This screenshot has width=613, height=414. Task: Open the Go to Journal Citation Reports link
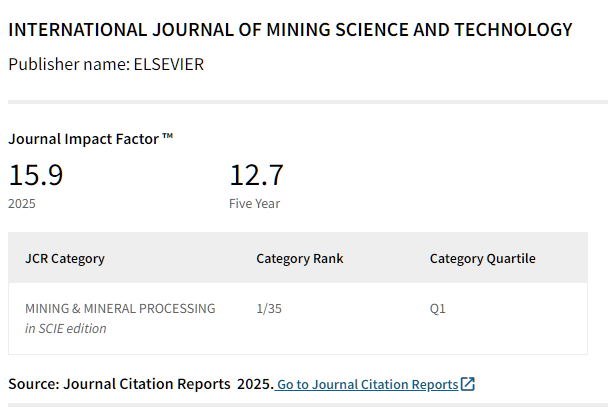[367, 385]
